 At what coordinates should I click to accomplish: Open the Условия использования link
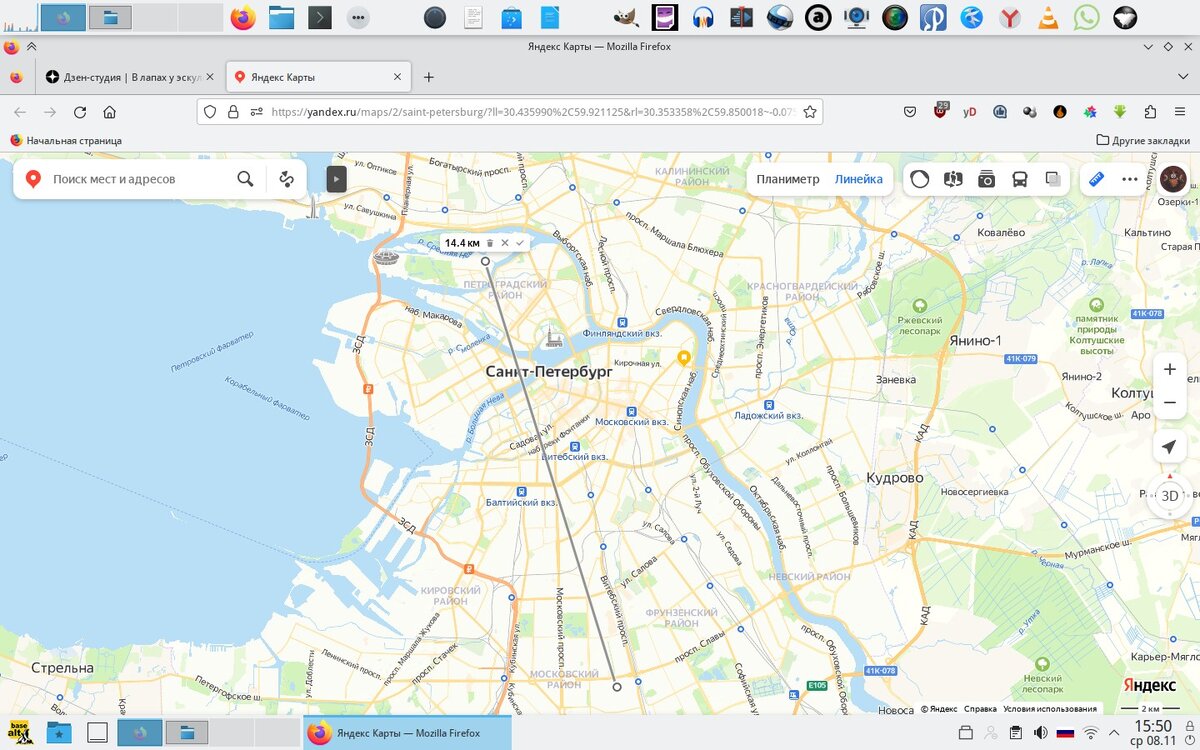tap(1050, 709)
